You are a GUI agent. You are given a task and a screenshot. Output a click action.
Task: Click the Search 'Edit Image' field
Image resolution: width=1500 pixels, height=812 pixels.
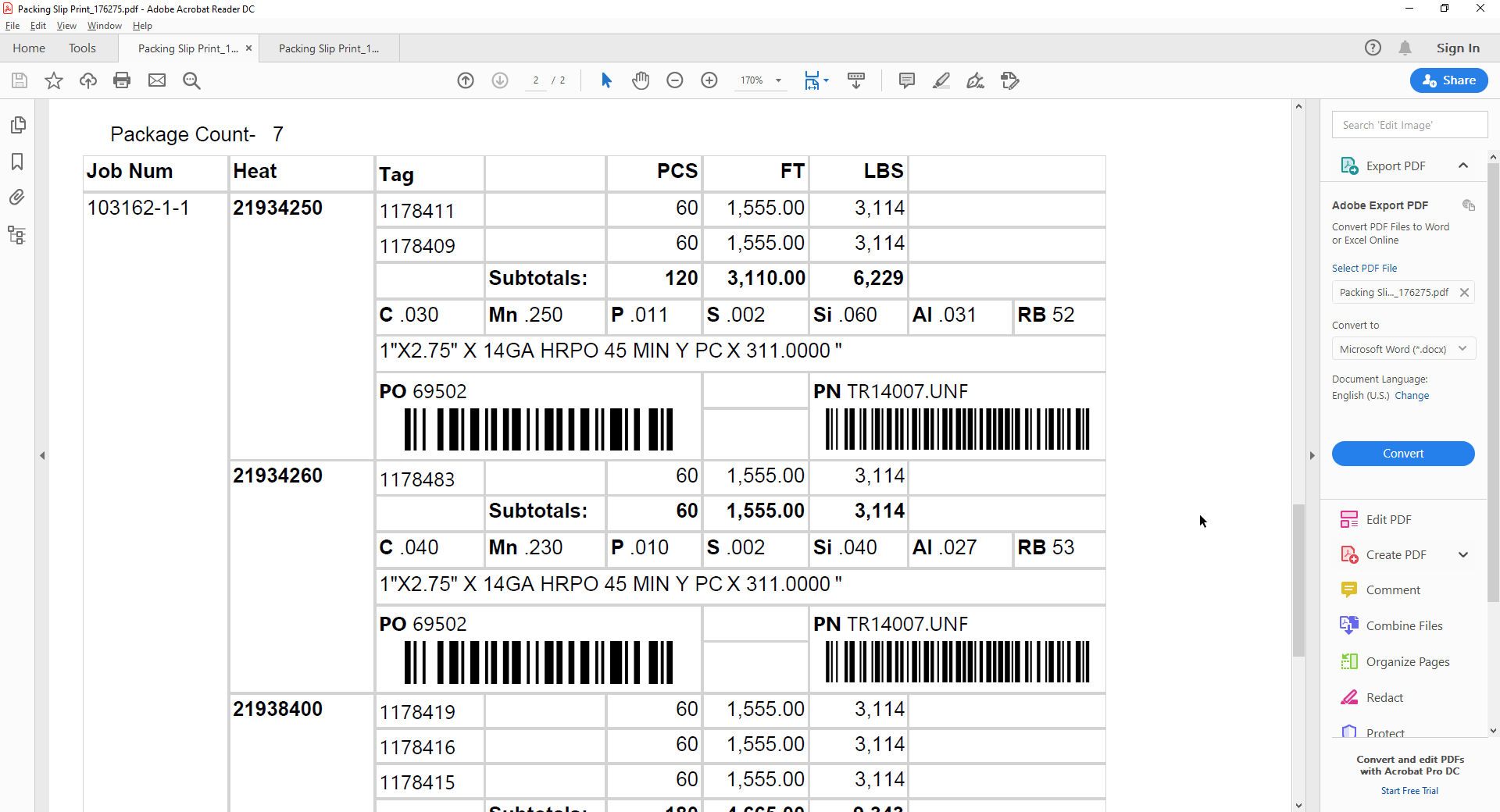pos(1409,125)
